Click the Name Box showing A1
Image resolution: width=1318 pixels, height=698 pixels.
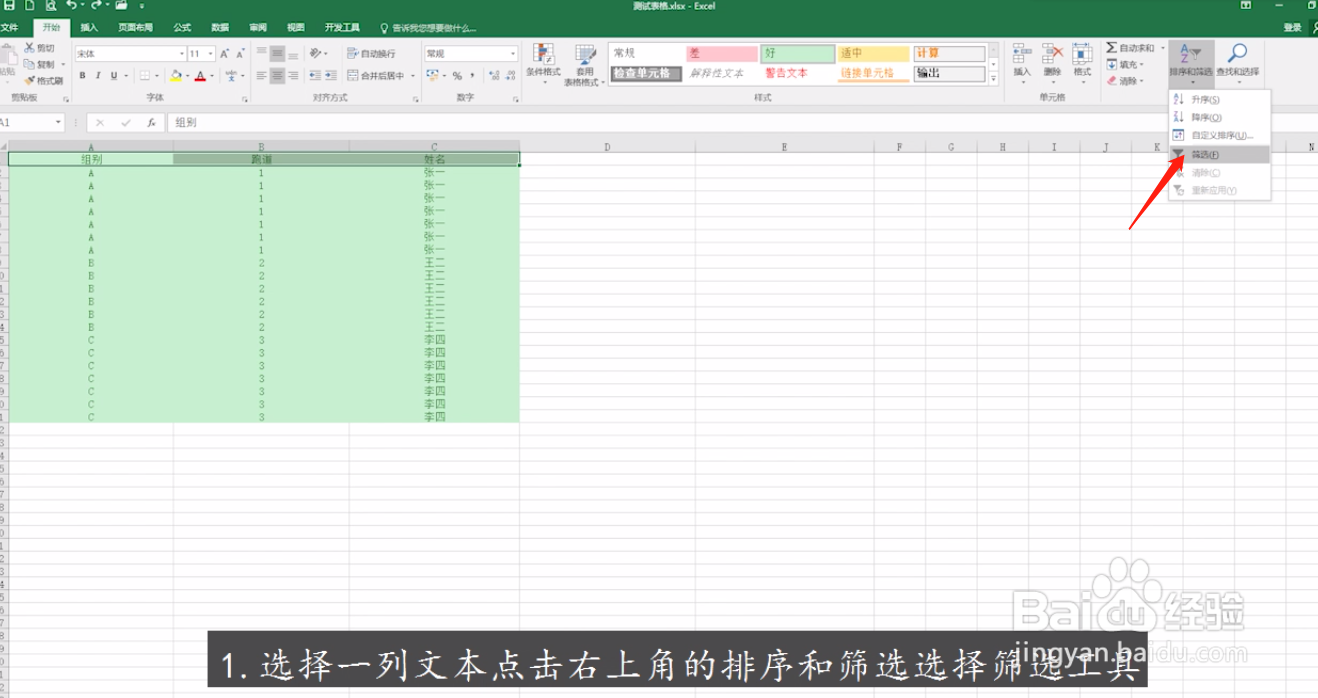[x=30, y=123]
